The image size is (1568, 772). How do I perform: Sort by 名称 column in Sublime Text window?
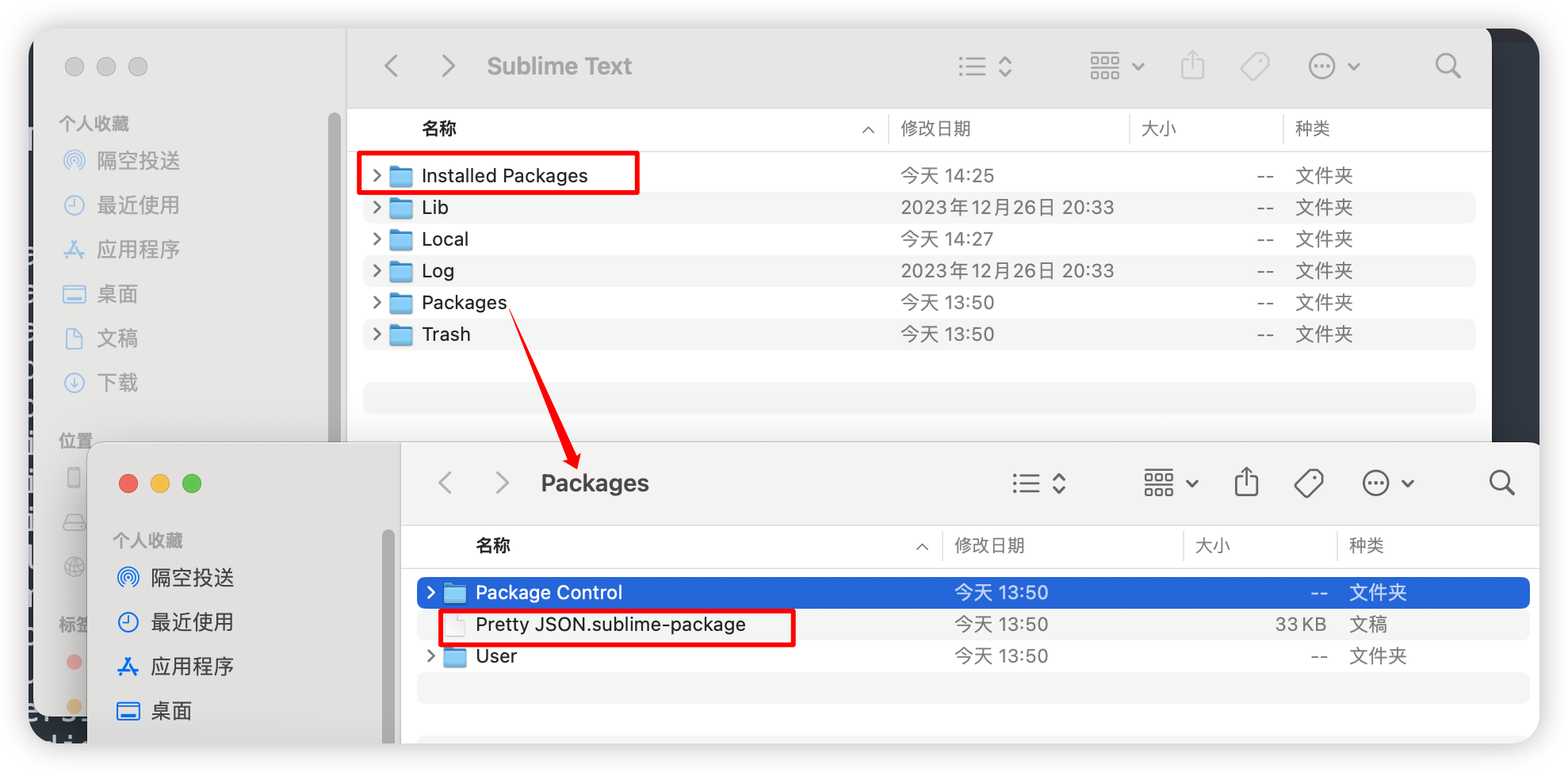[439, 128]
